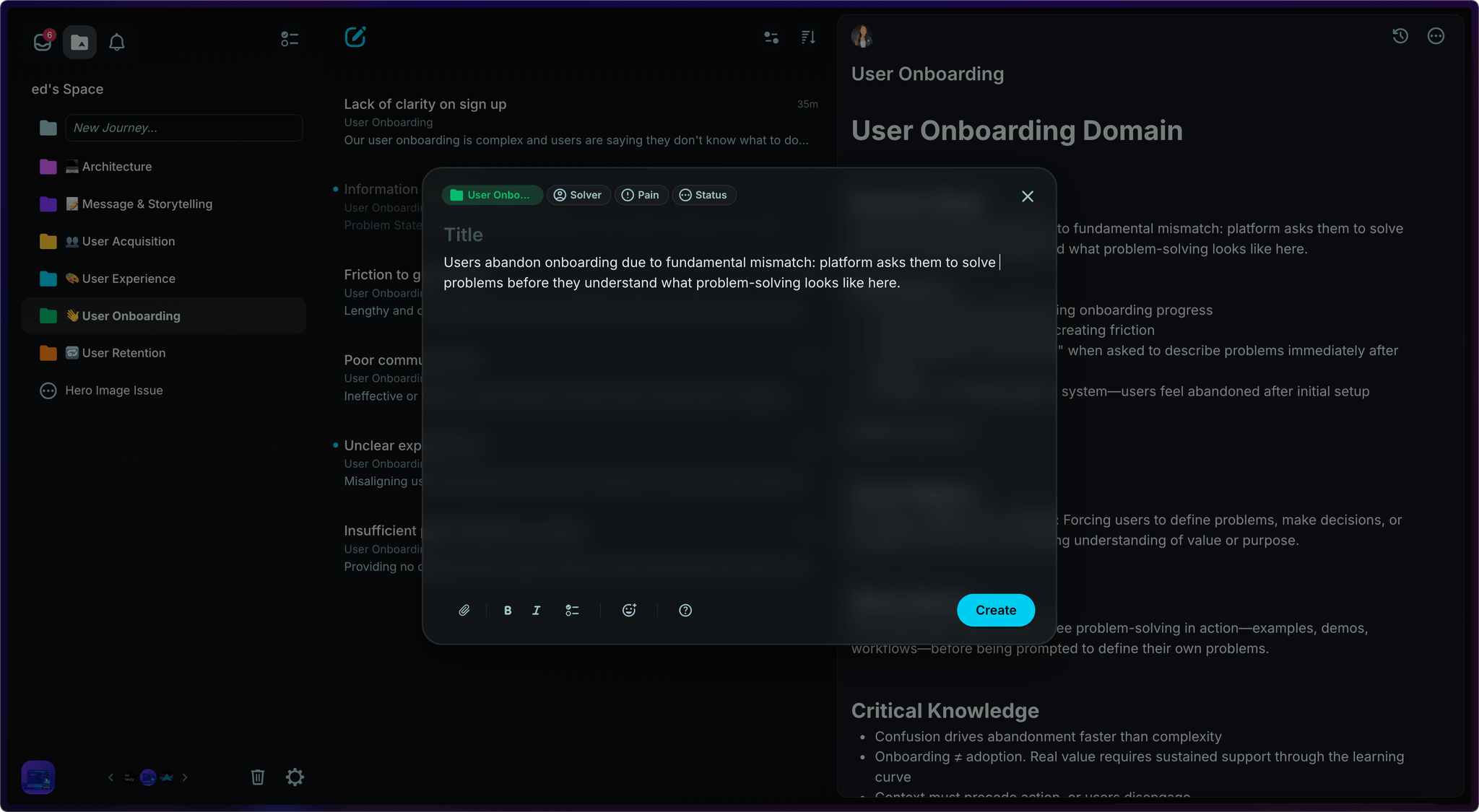Open inbox icon with red badge
The height and width of the screenshot is (812, 1479).
43,41
